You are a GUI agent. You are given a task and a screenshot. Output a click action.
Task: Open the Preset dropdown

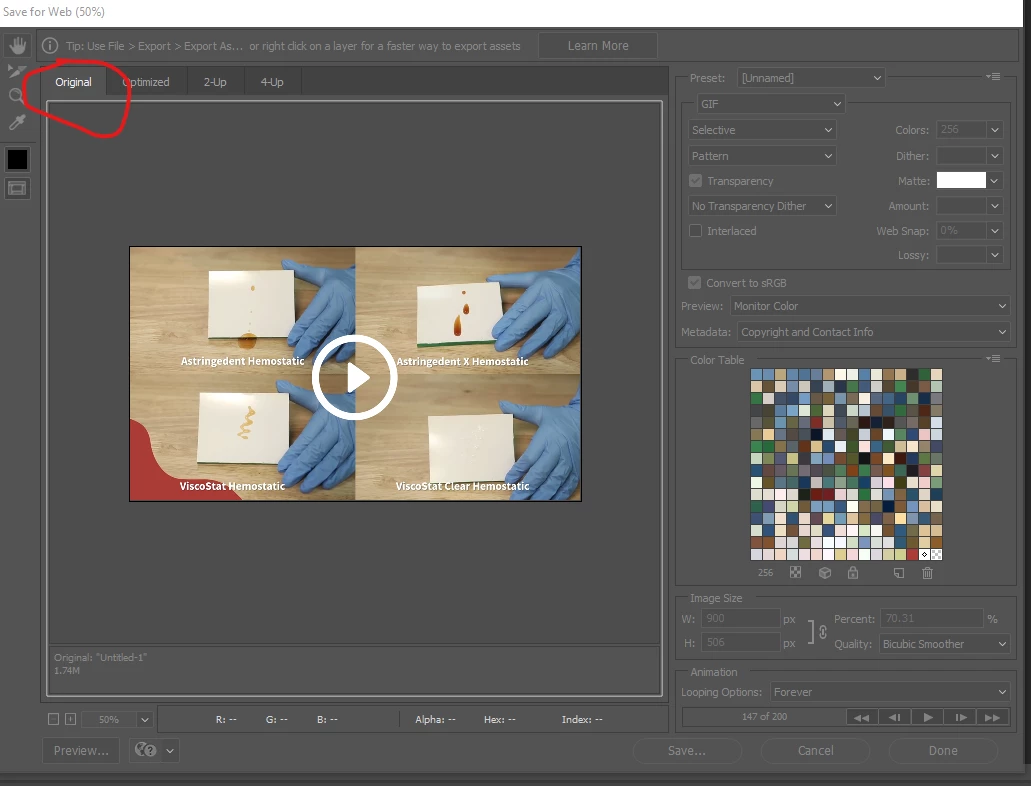pos(811,78)
